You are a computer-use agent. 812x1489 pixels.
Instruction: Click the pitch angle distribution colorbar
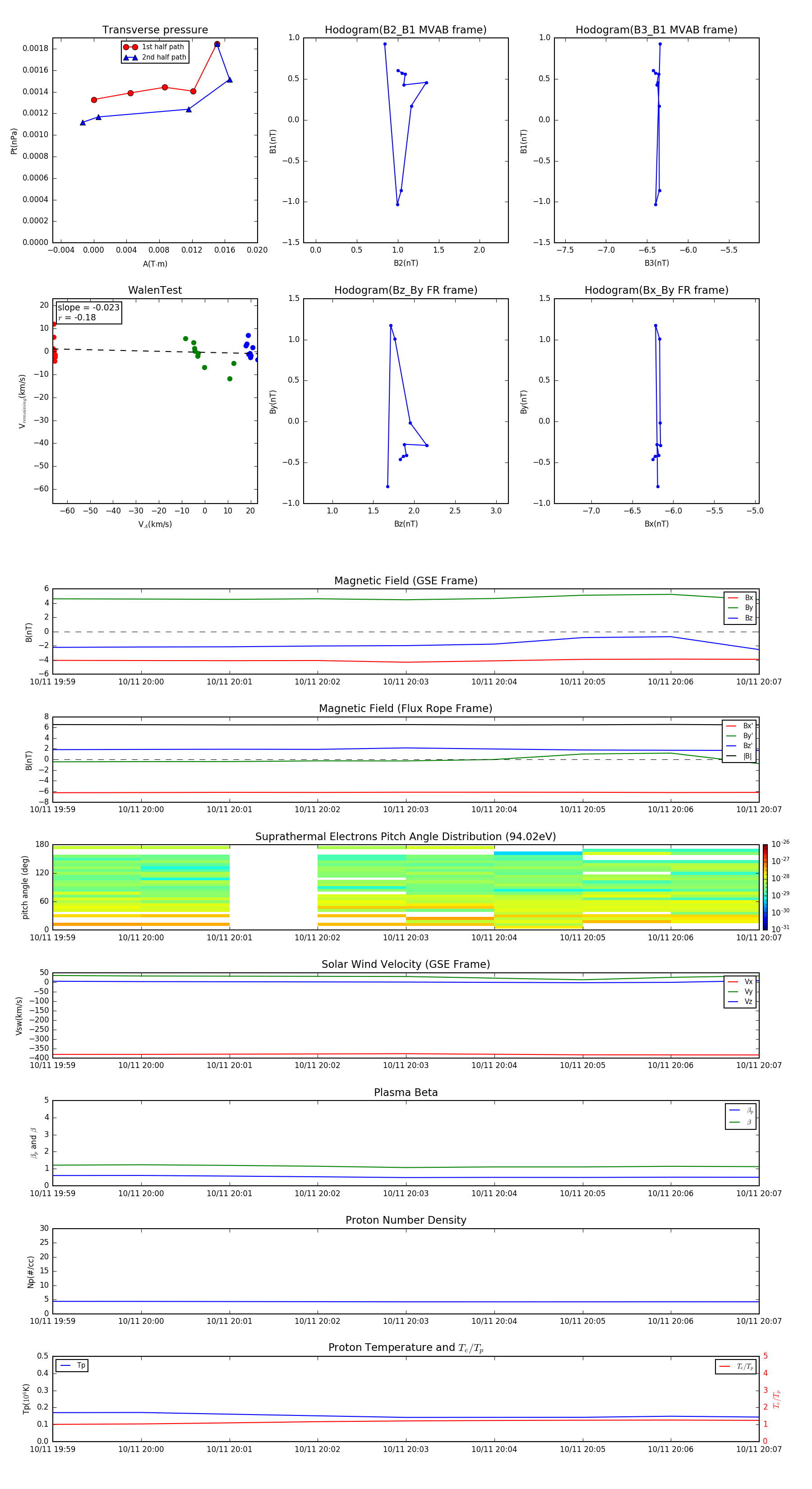point(765,887)
